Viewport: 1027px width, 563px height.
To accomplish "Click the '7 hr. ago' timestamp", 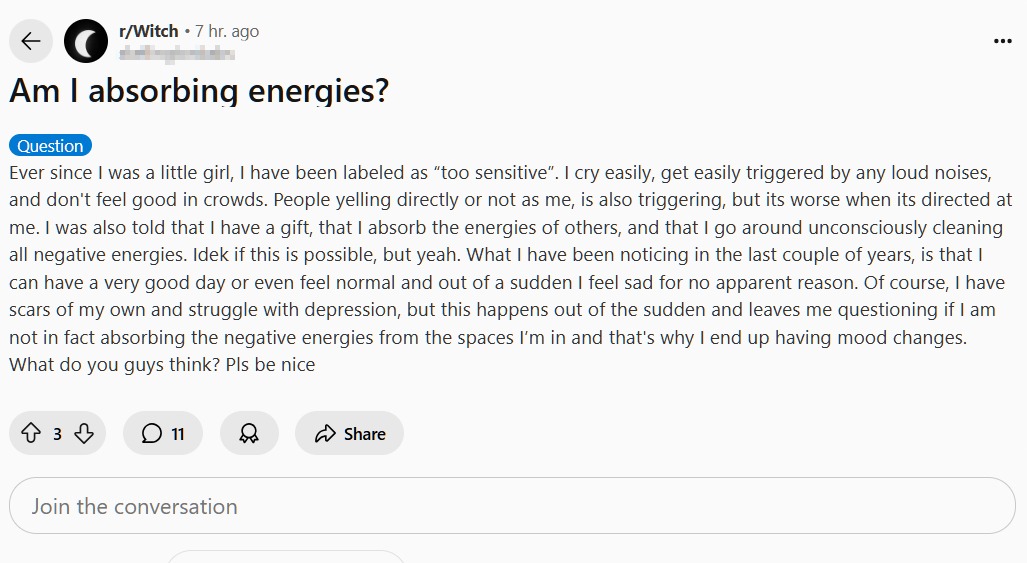I will pyautogui.click(x=227, y=31).
